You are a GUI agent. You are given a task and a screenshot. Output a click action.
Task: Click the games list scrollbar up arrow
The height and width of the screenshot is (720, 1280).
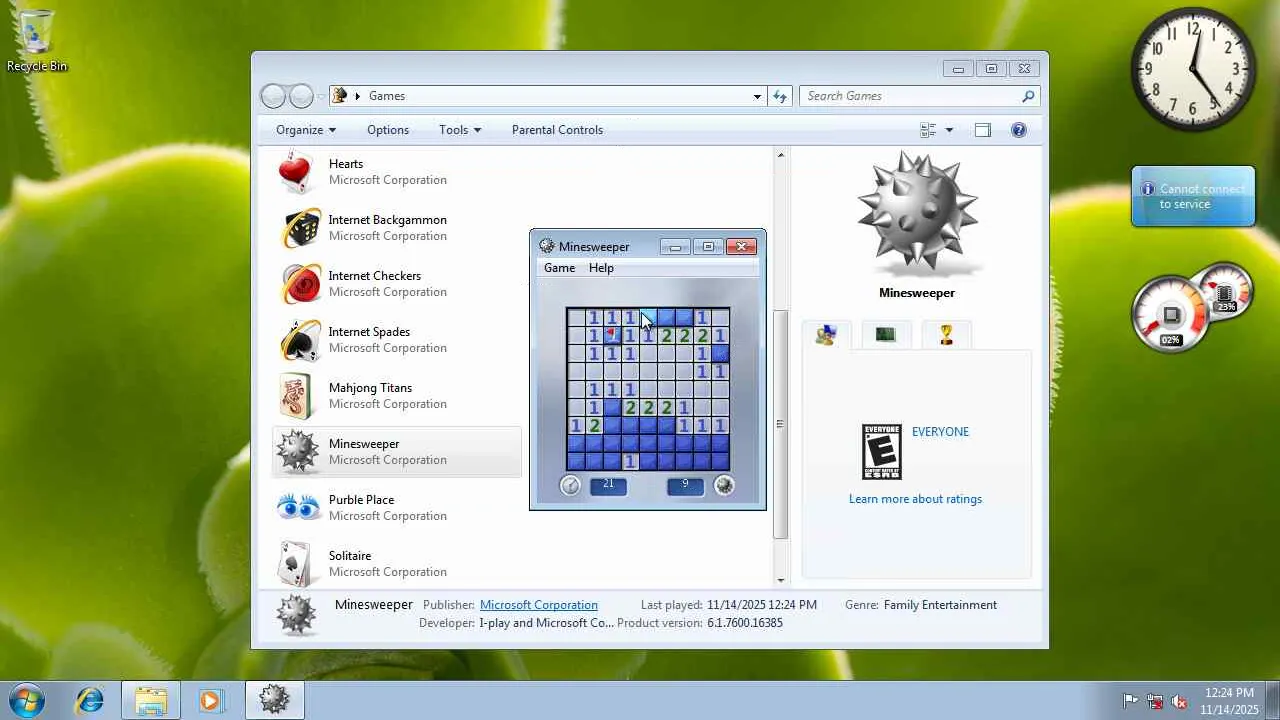pos(781,155)
